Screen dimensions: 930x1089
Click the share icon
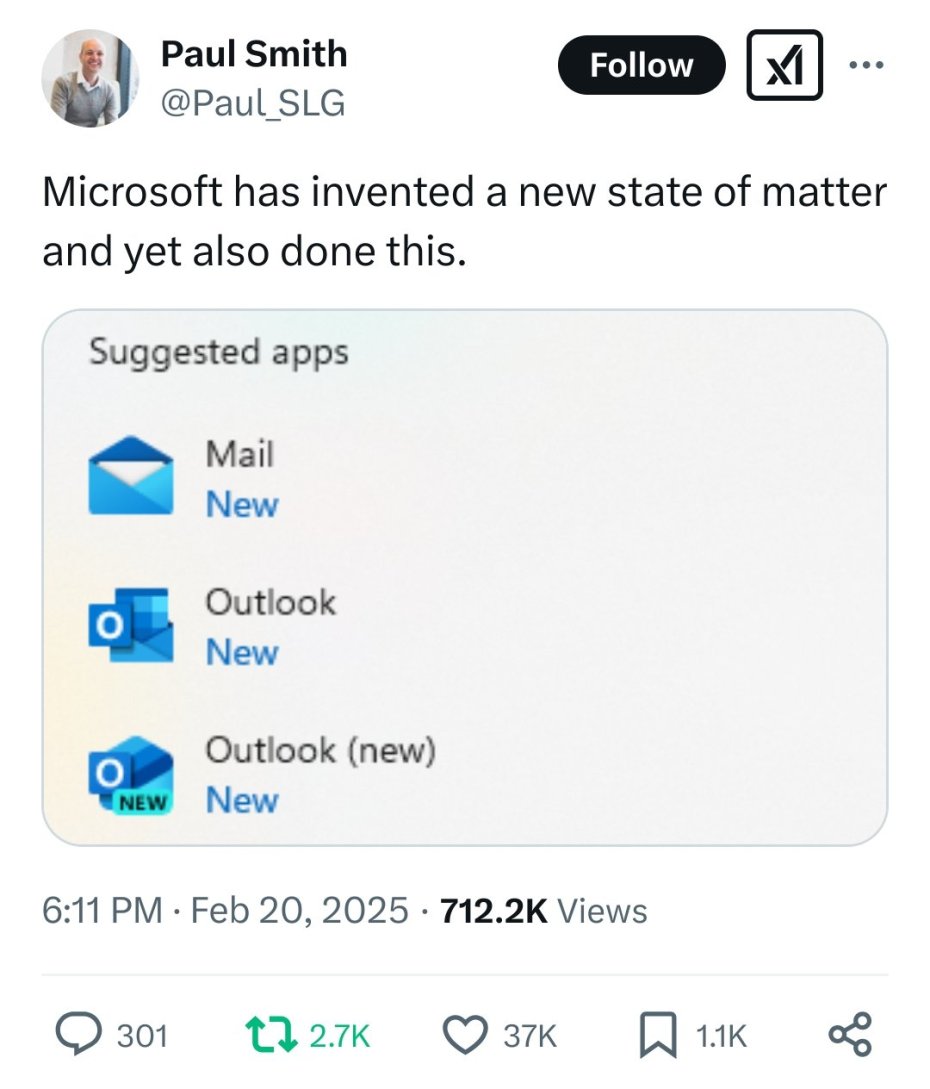(851, 1035)
